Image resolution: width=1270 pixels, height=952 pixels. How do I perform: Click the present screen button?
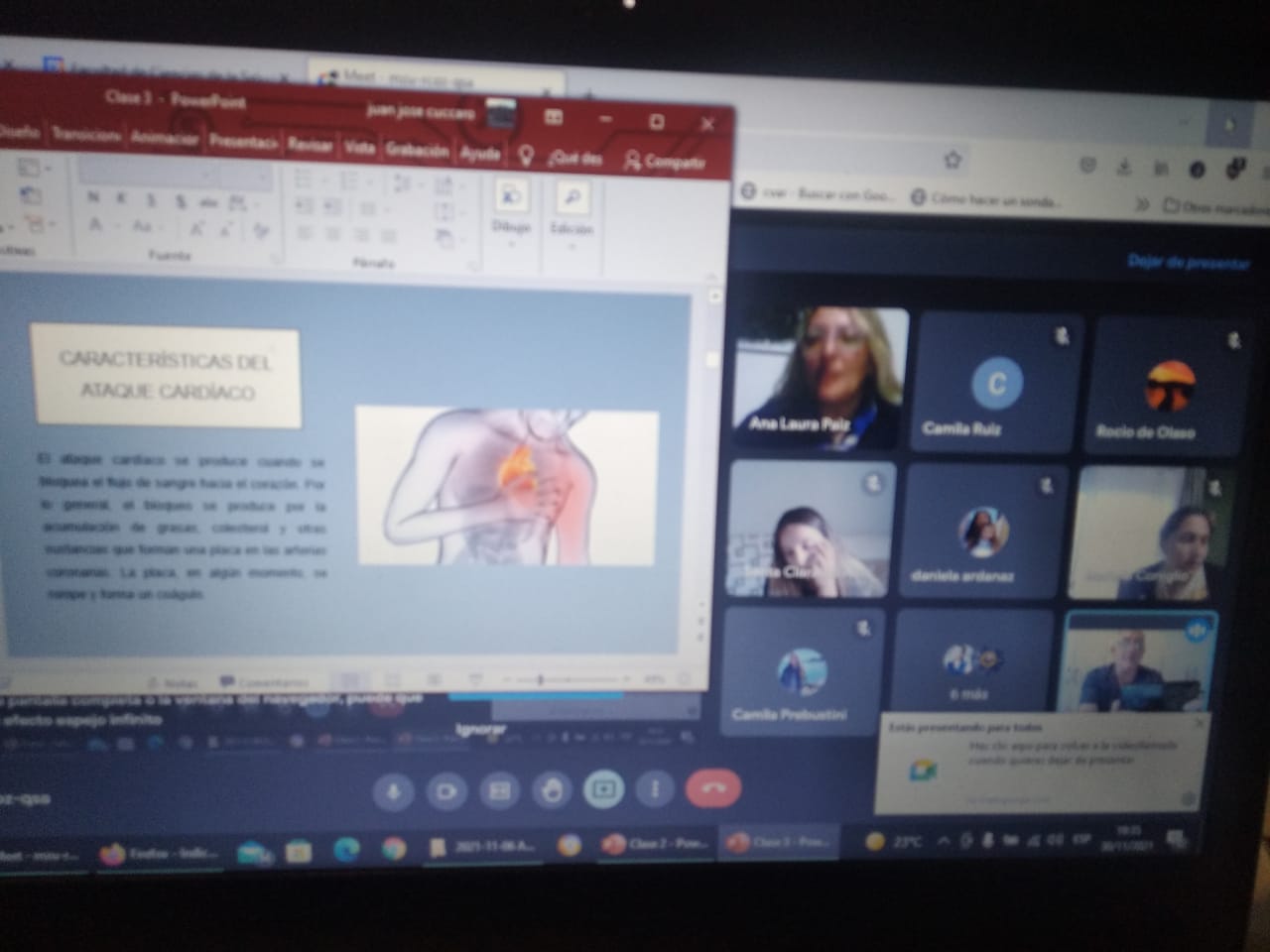(x=603, y=789)
